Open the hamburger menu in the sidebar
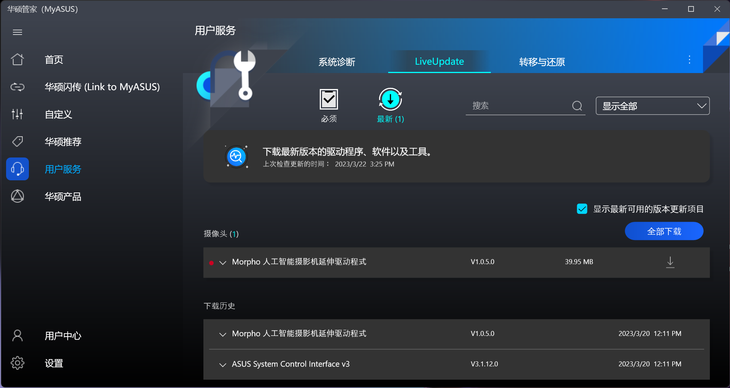 coord(17,32)
